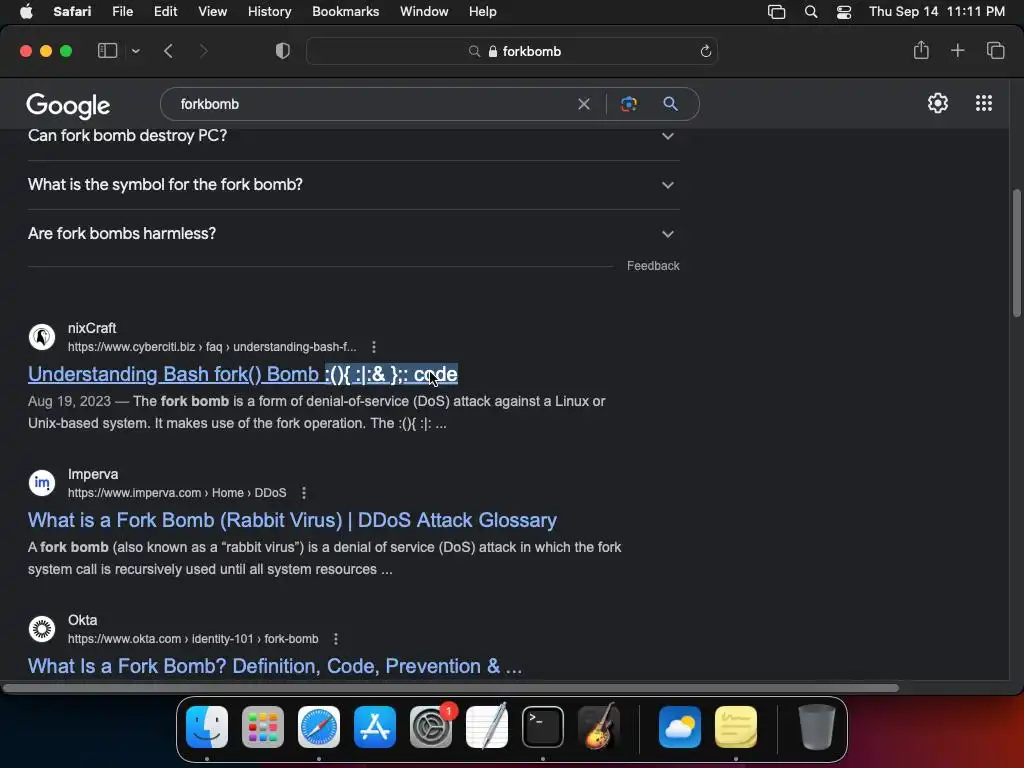1024x768 pixels.
Task: Open Spotlight search in menu bar
Action: (x=810, y=12)
